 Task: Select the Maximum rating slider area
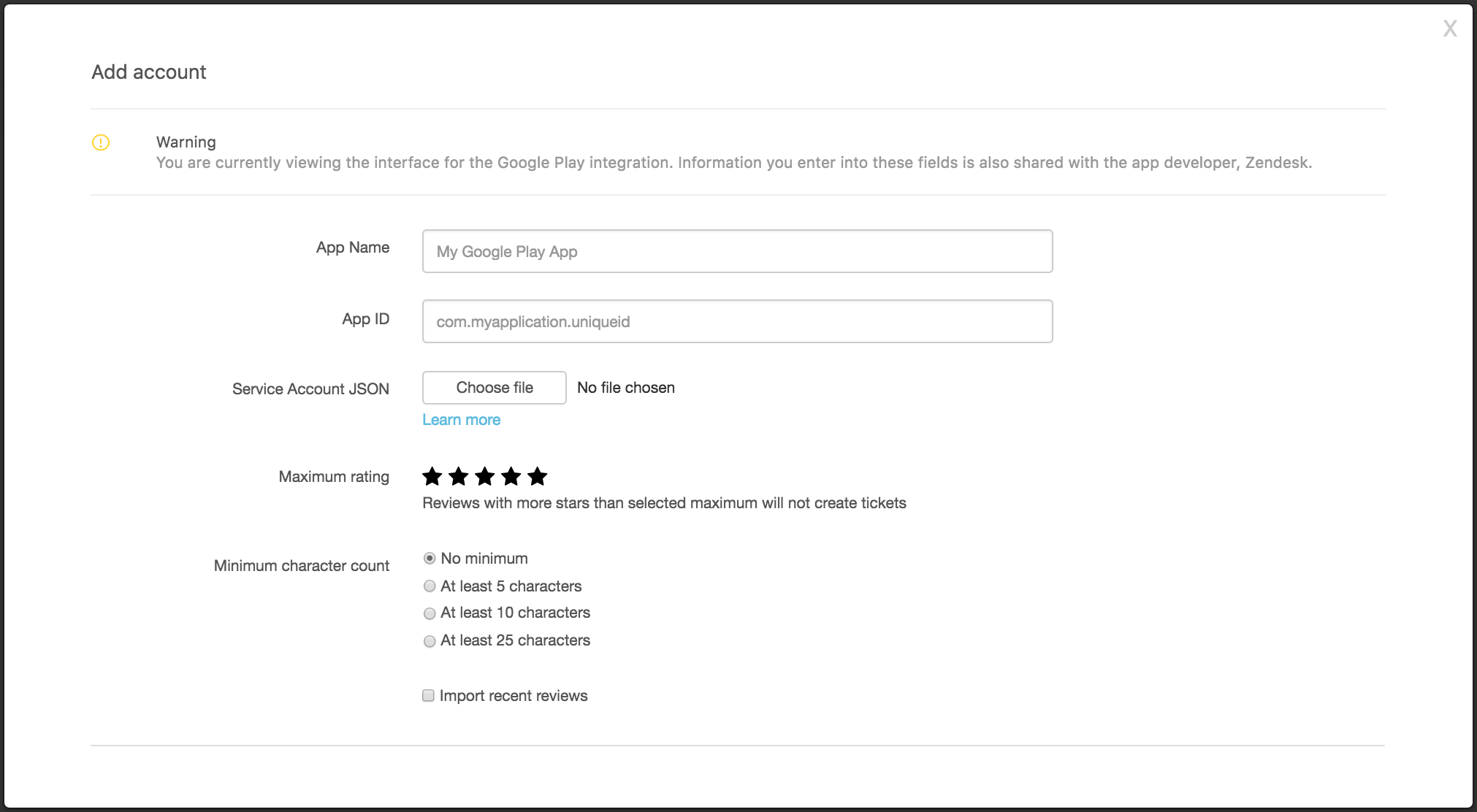485,476
